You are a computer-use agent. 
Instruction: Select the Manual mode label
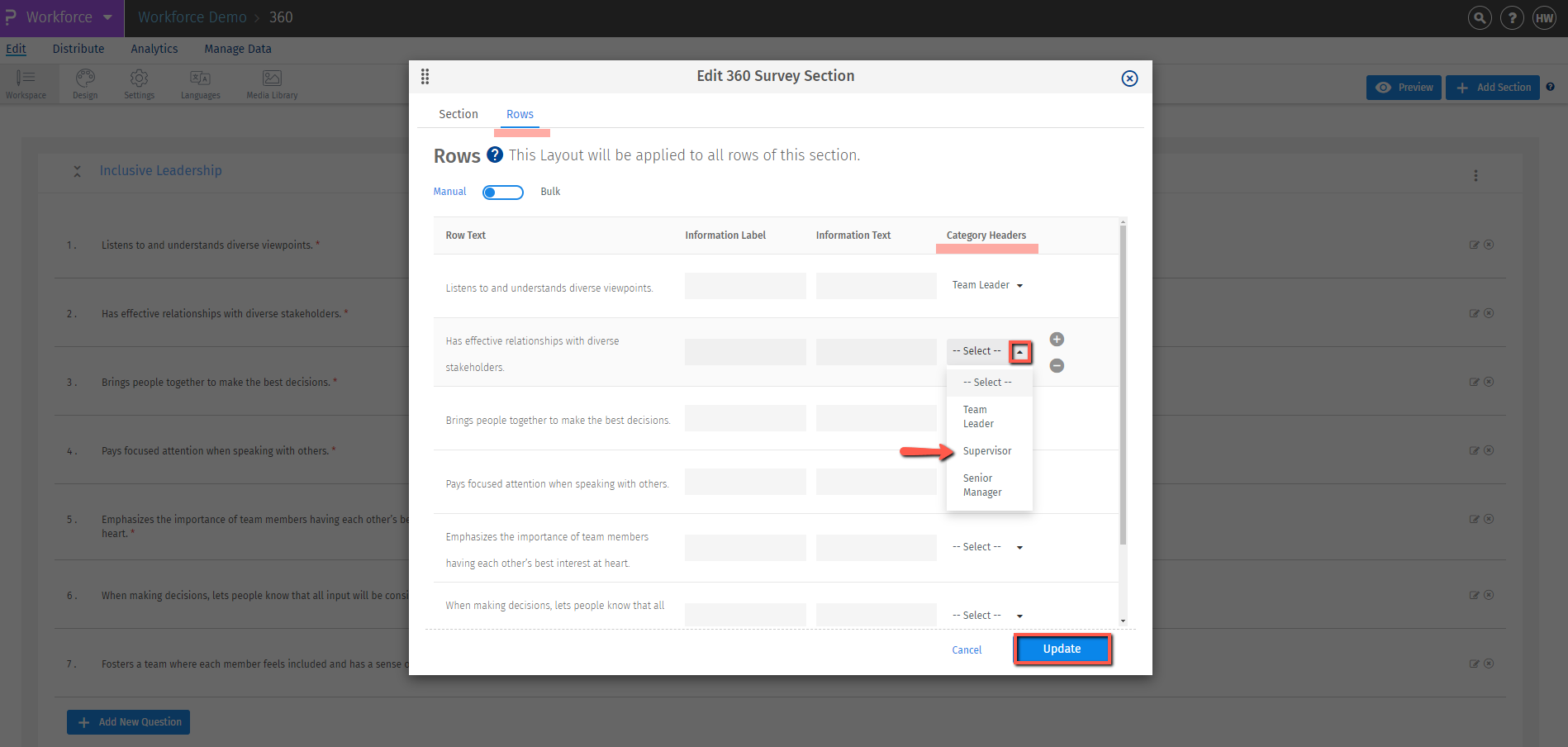click(449, 192)
